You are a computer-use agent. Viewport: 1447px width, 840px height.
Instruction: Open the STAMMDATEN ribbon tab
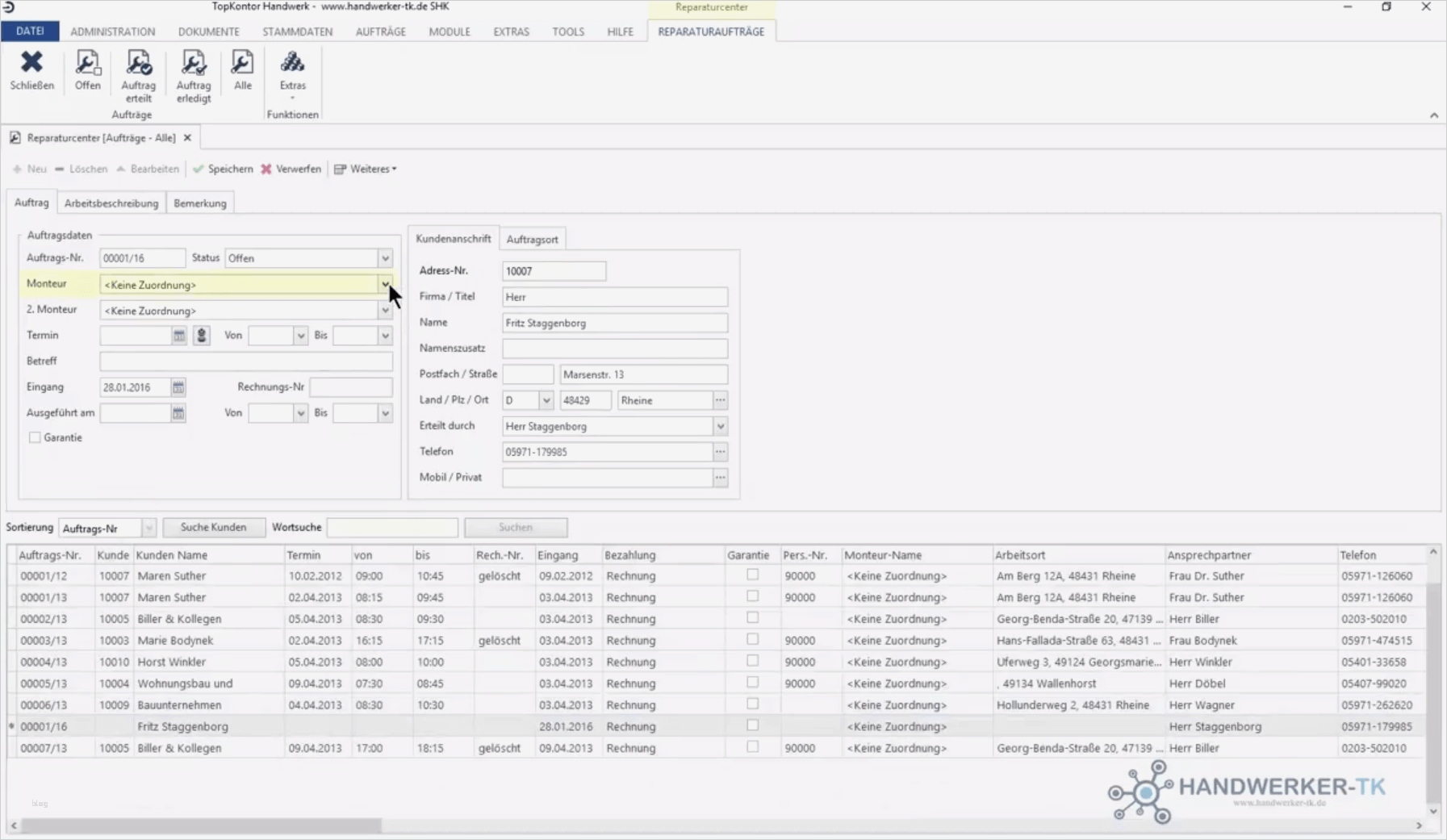click(x=297, y=32)
